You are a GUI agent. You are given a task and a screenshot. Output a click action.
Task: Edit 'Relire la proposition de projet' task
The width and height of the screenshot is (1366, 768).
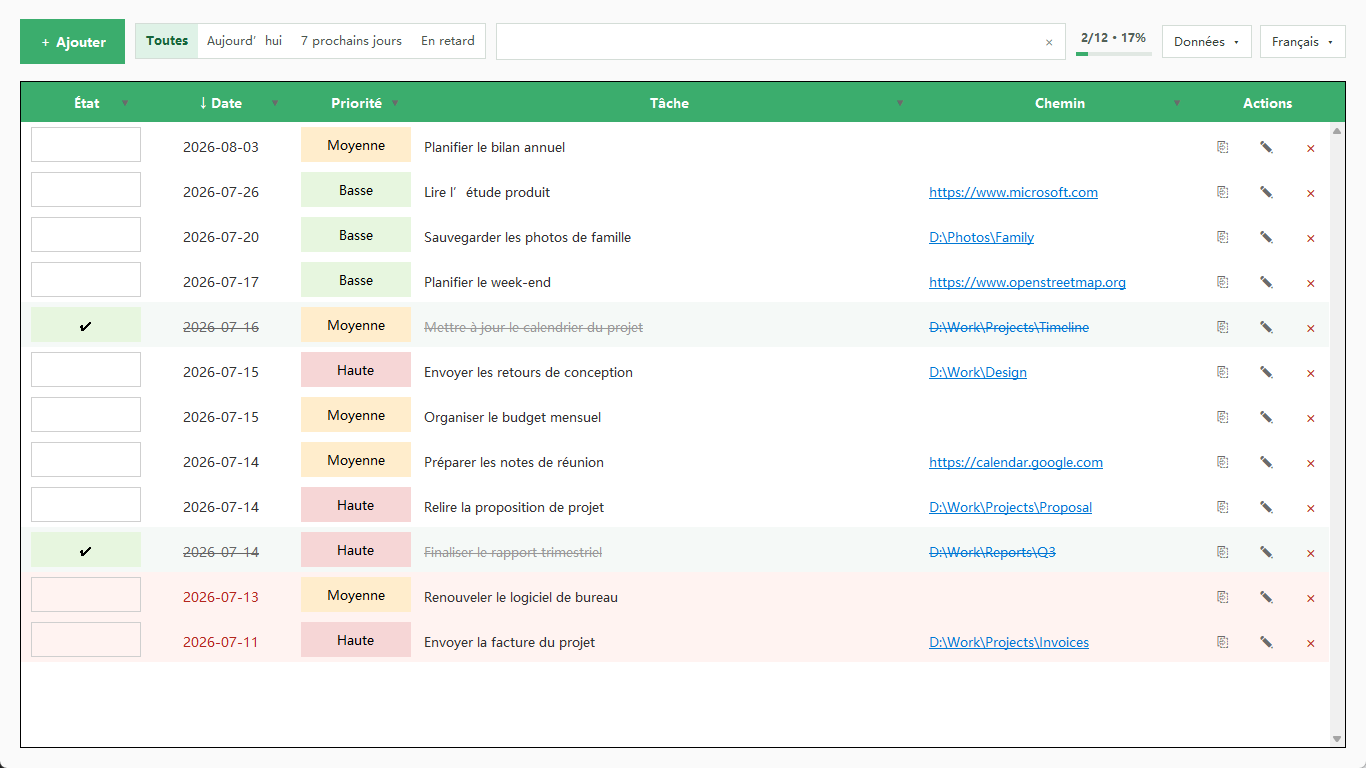1266,507
